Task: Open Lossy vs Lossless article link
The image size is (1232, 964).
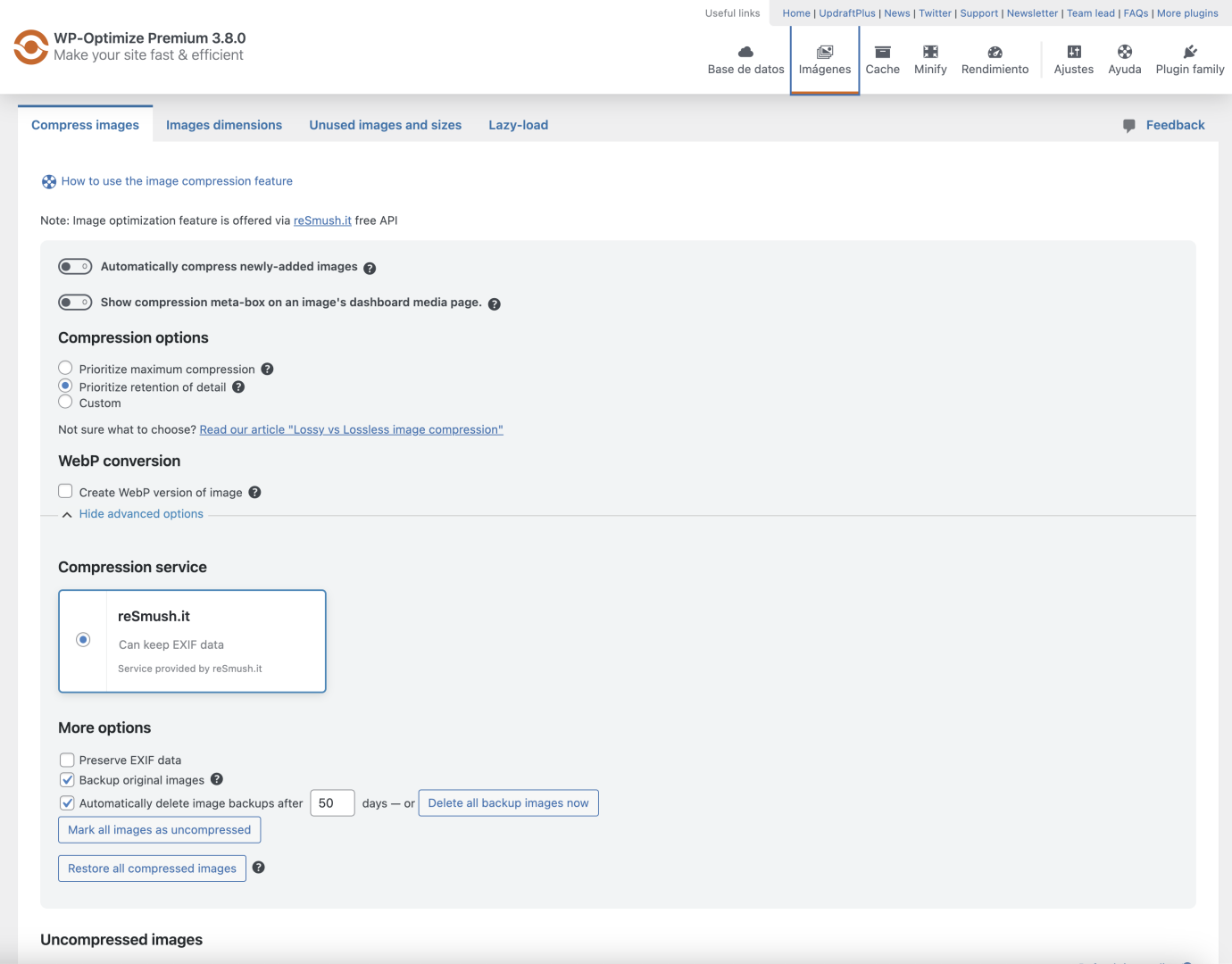Action: [352, 429]
